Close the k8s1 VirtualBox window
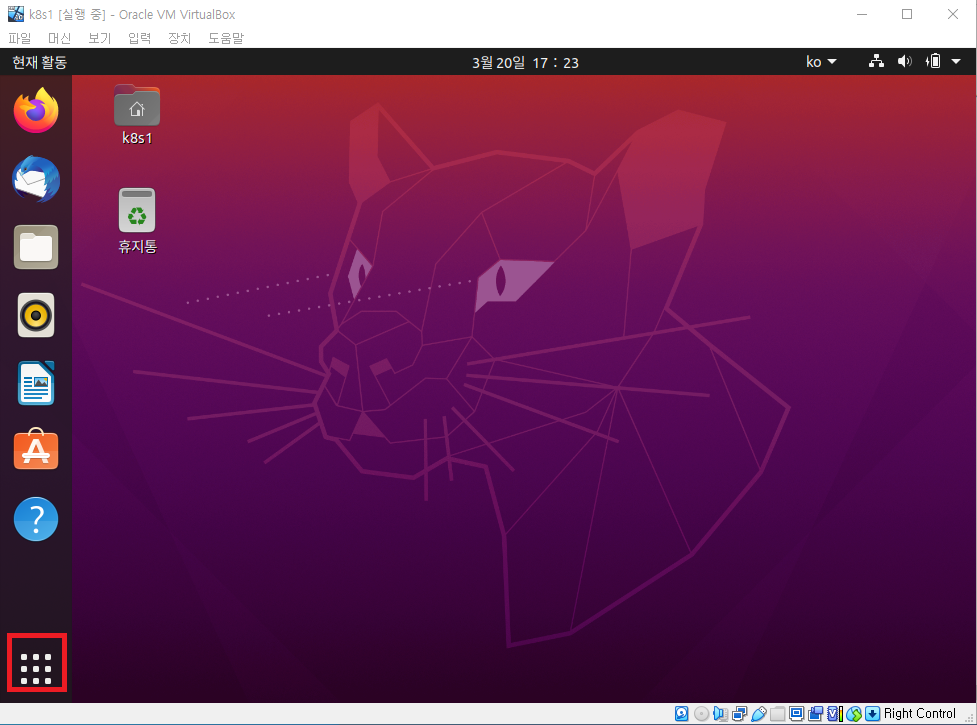Image resolution: width=977 pixels, height=725 pixels. coord(953,14)
